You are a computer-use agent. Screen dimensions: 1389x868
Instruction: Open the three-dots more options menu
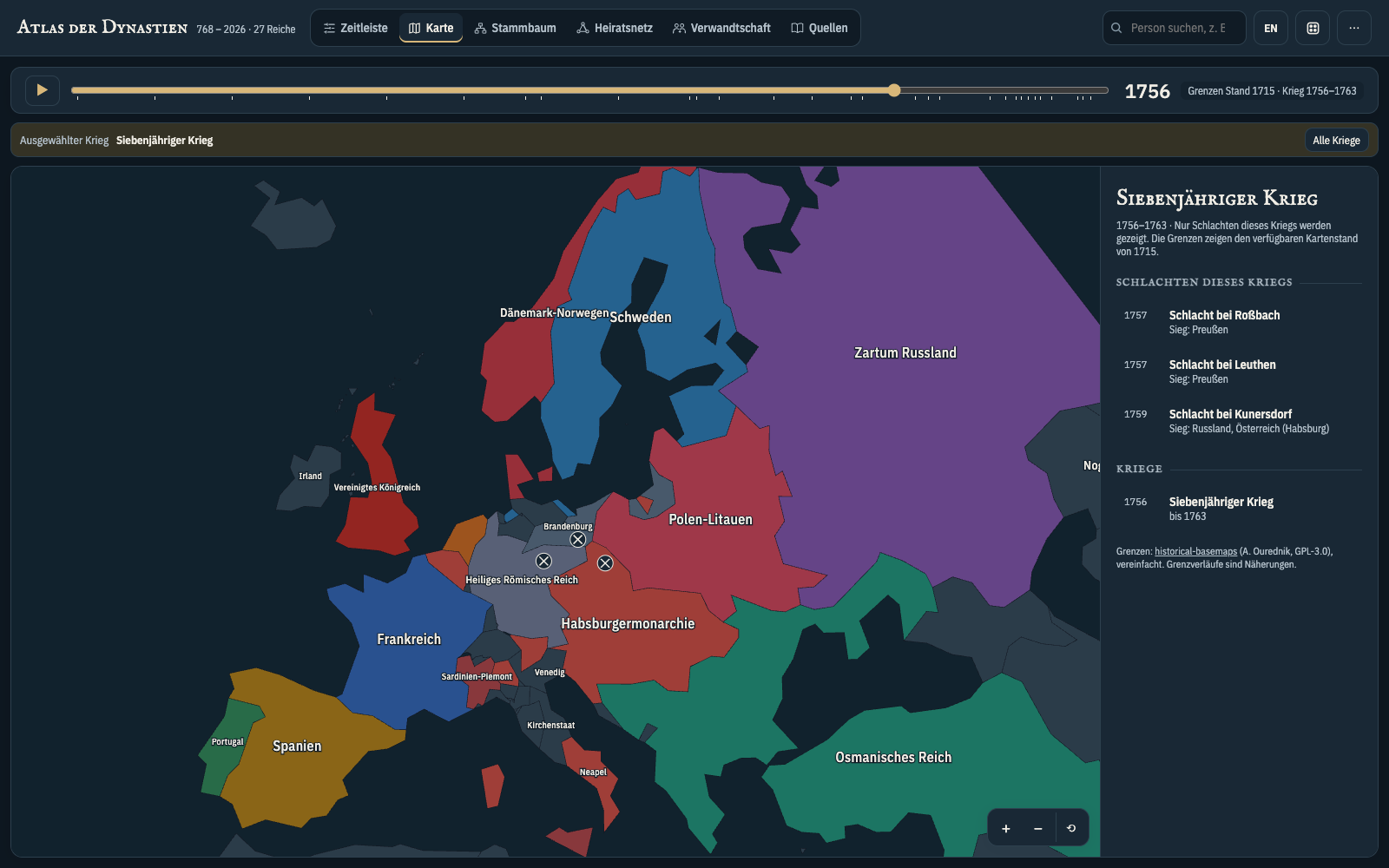1353,28
